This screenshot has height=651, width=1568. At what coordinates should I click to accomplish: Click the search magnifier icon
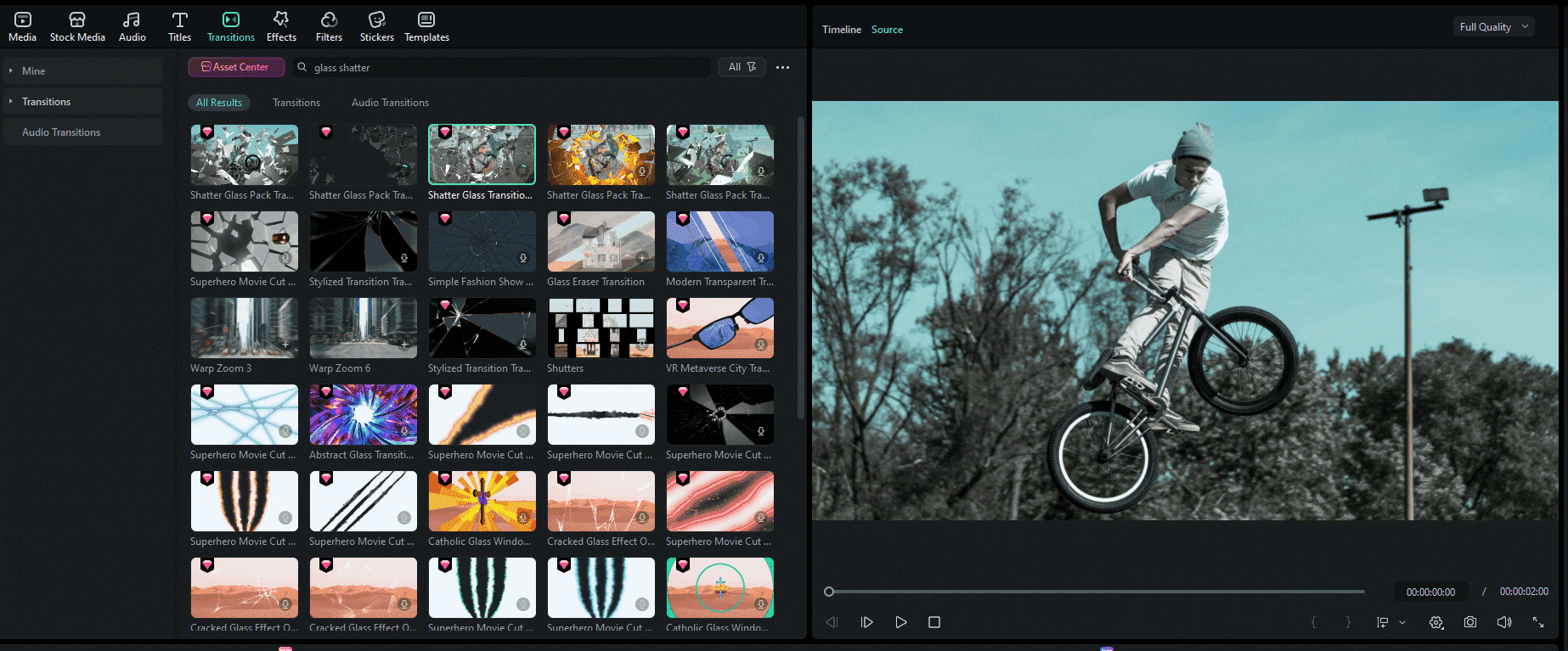coord(302,67)
